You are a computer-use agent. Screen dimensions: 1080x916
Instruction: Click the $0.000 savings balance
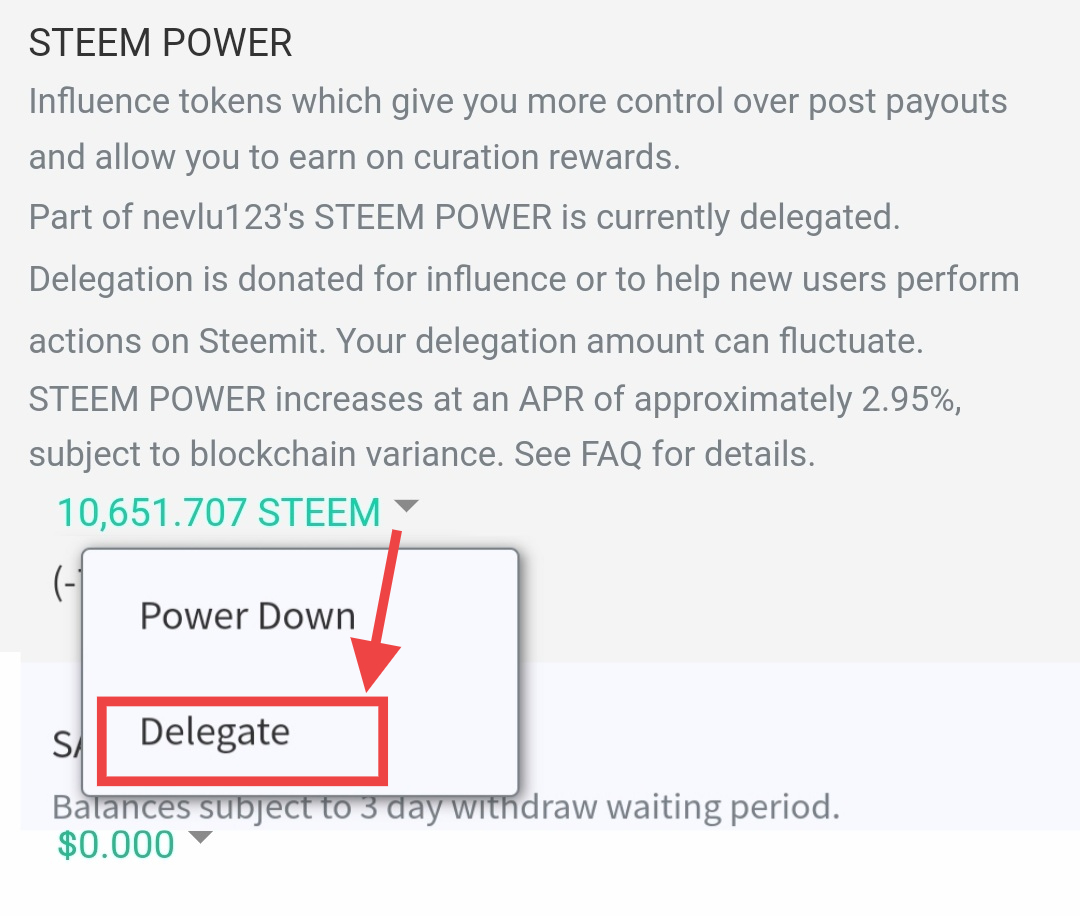(x=116, y=845)
